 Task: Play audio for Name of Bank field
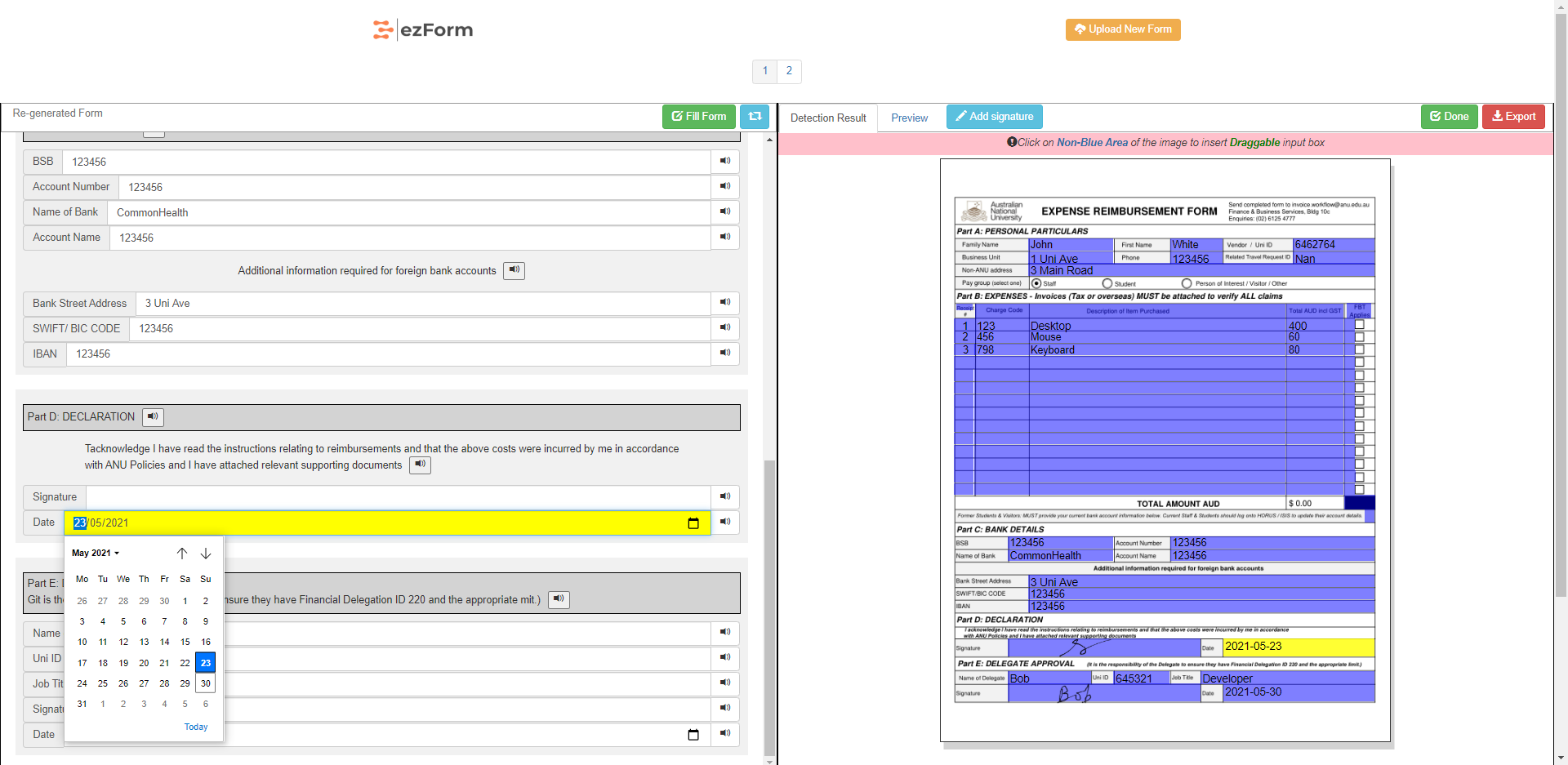724,211
